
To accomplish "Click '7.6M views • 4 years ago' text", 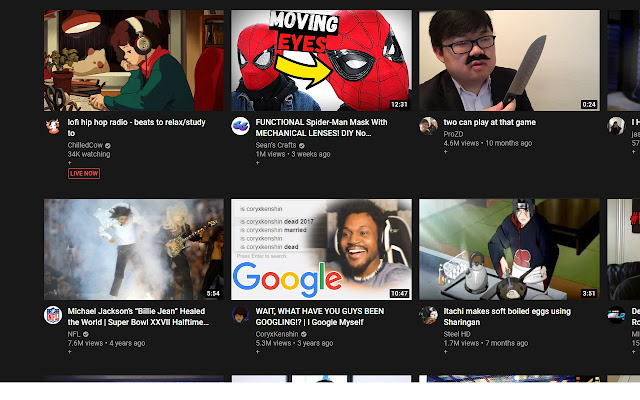I will pos(106,343).
